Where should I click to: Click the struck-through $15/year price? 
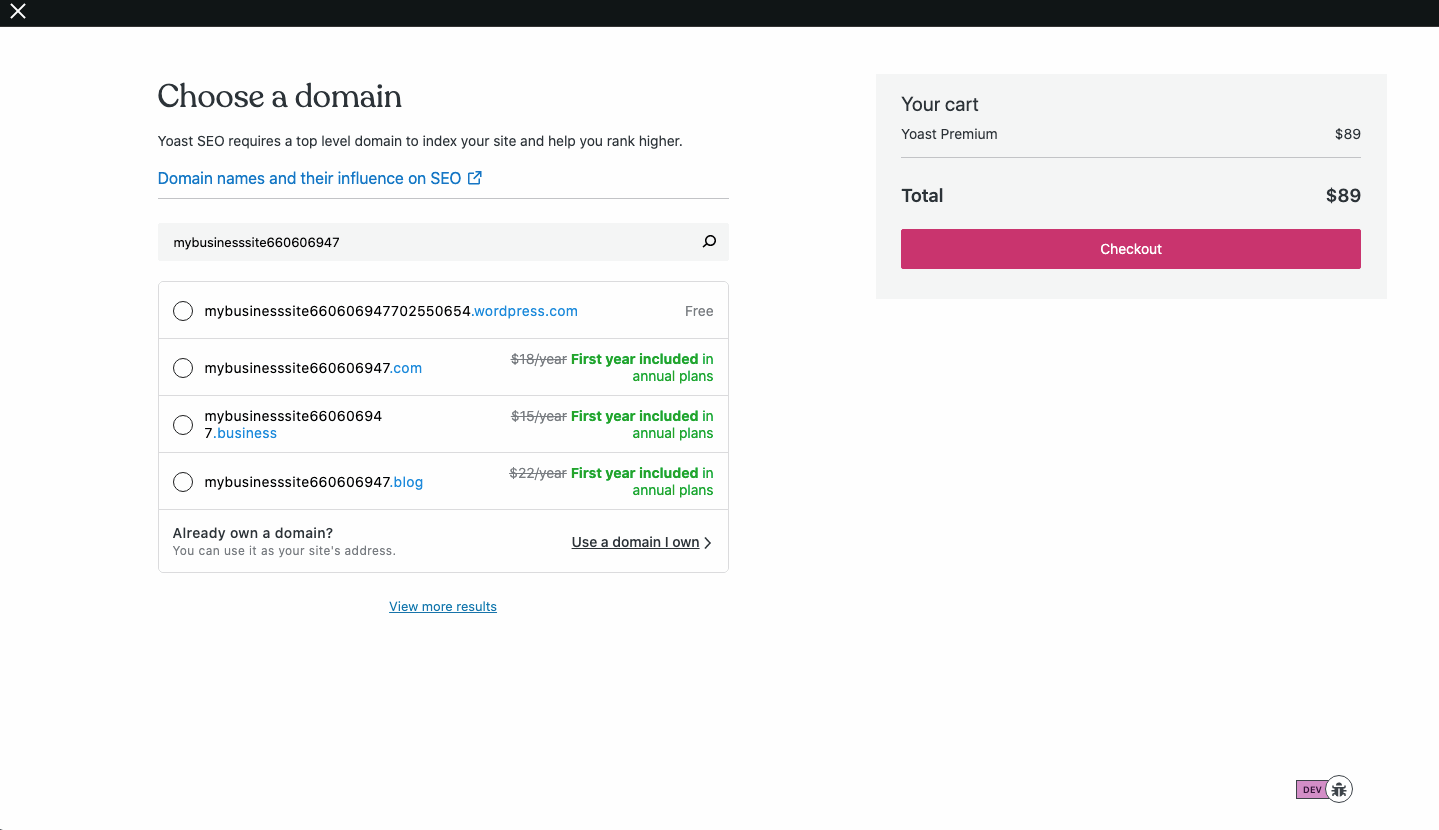point(539,416)
